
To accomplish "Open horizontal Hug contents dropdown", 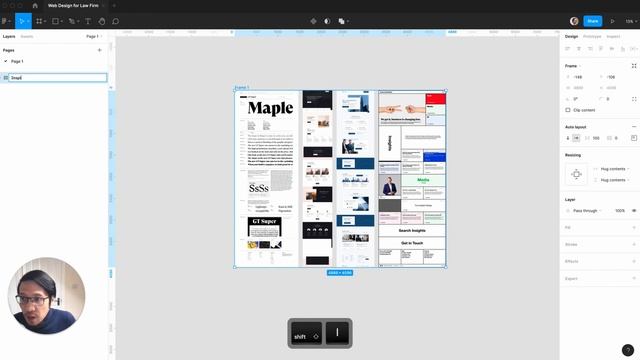I will [x=614, y=169].
